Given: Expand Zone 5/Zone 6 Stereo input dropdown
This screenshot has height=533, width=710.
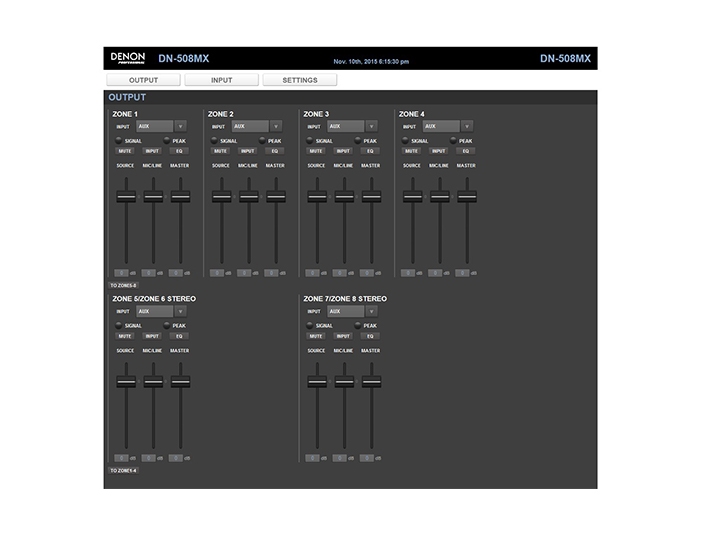Looking at the screenshot, I should pyautogui.click(x=180, y=312).
